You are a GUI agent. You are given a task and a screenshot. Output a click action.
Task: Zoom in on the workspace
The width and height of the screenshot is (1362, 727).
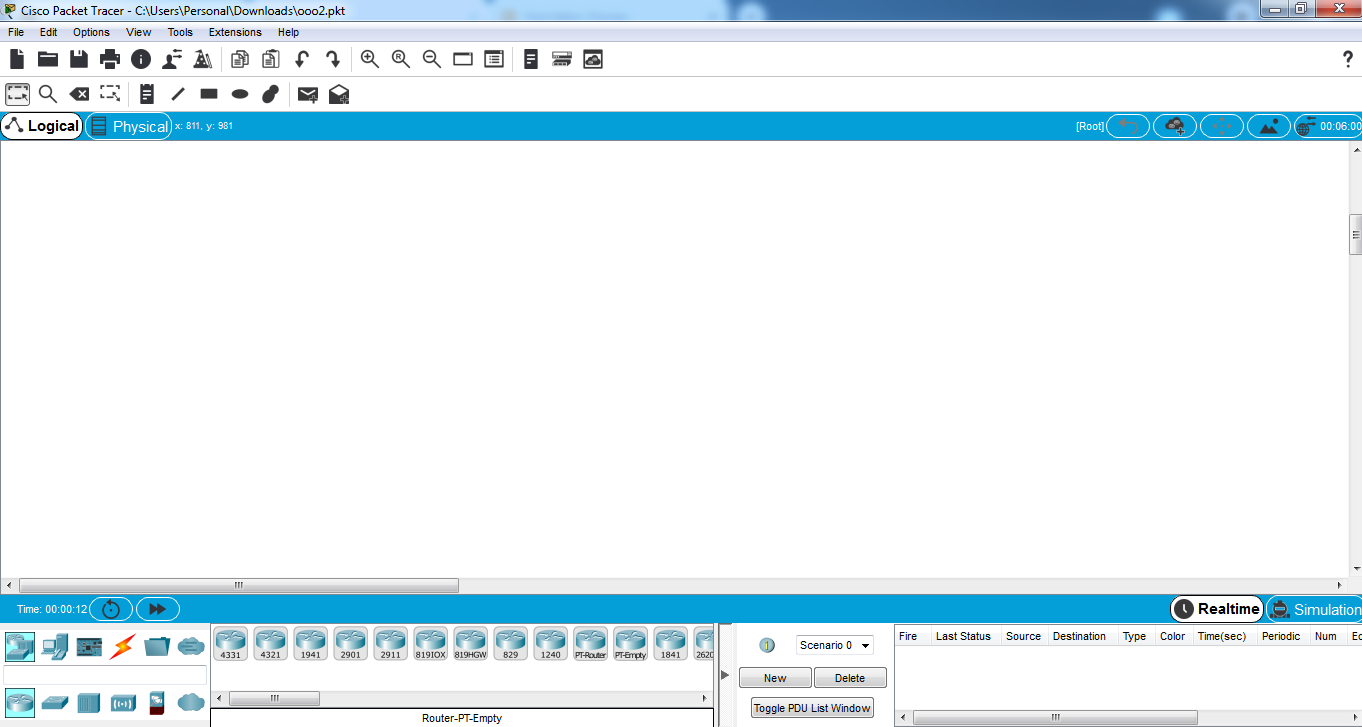(x=370, y=59)
